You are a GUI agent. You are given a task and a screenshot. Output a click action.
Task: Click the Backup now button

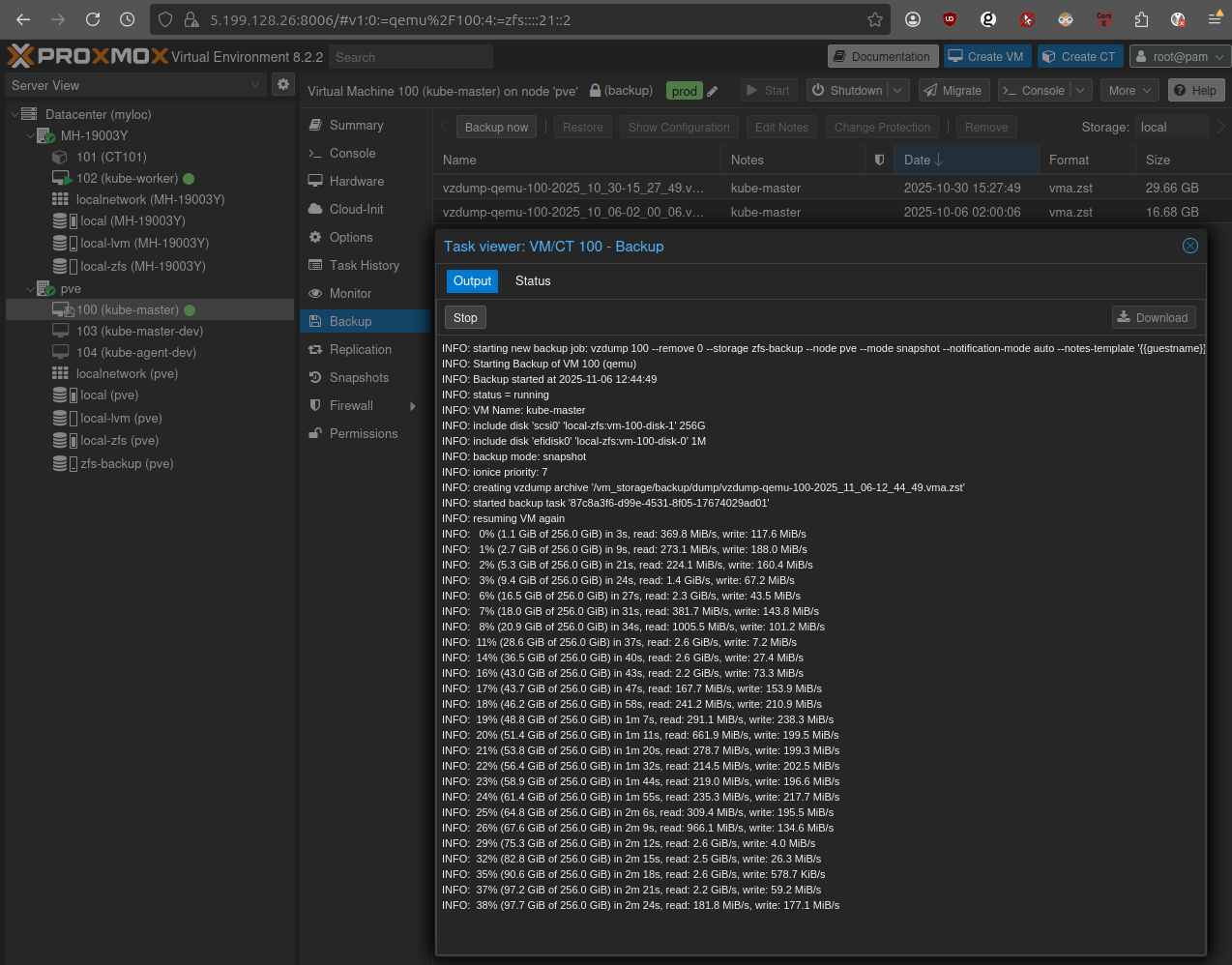coord(496,128)
